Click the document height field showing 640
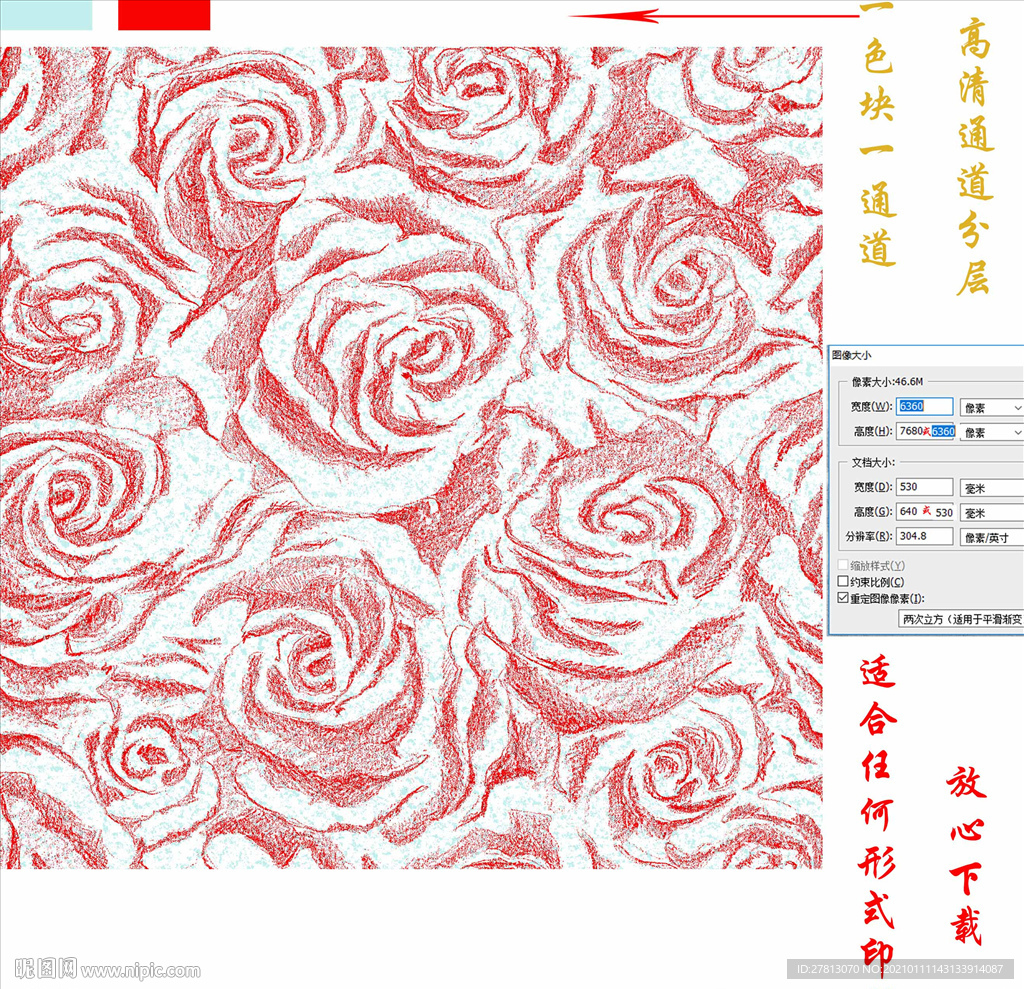Screen dimensions: 1024x989 [925, 512]
